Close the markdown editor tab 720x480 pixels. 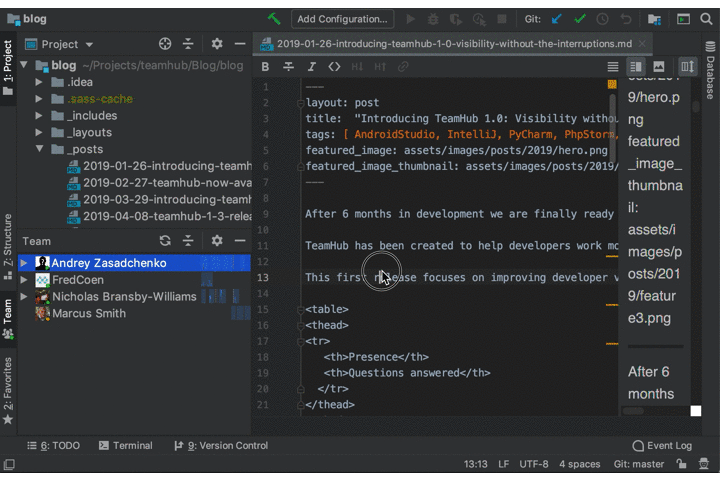642,44
